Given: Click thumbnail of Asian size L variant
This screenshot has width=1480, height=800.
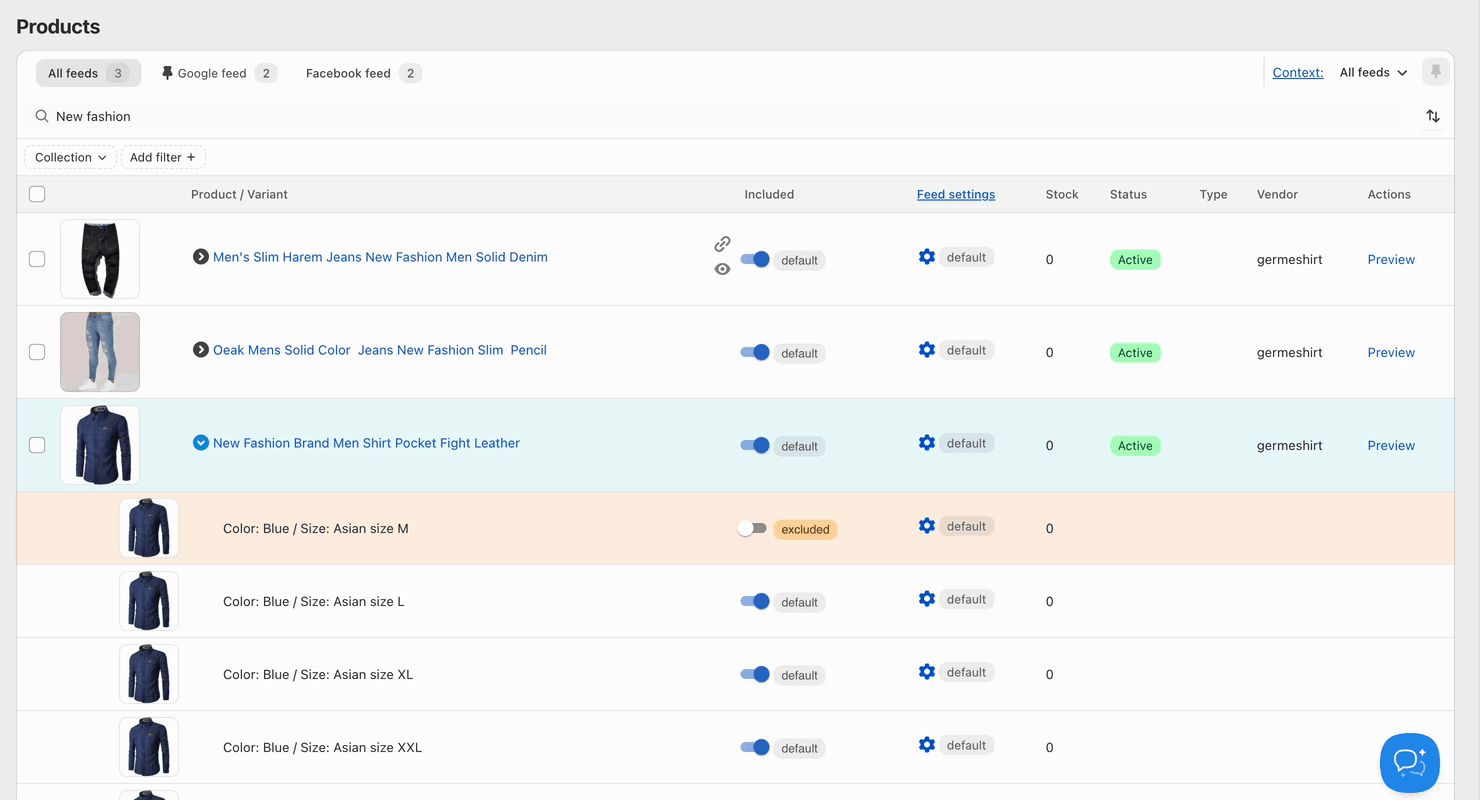Looking at the screenshot, I should [149, 601].
